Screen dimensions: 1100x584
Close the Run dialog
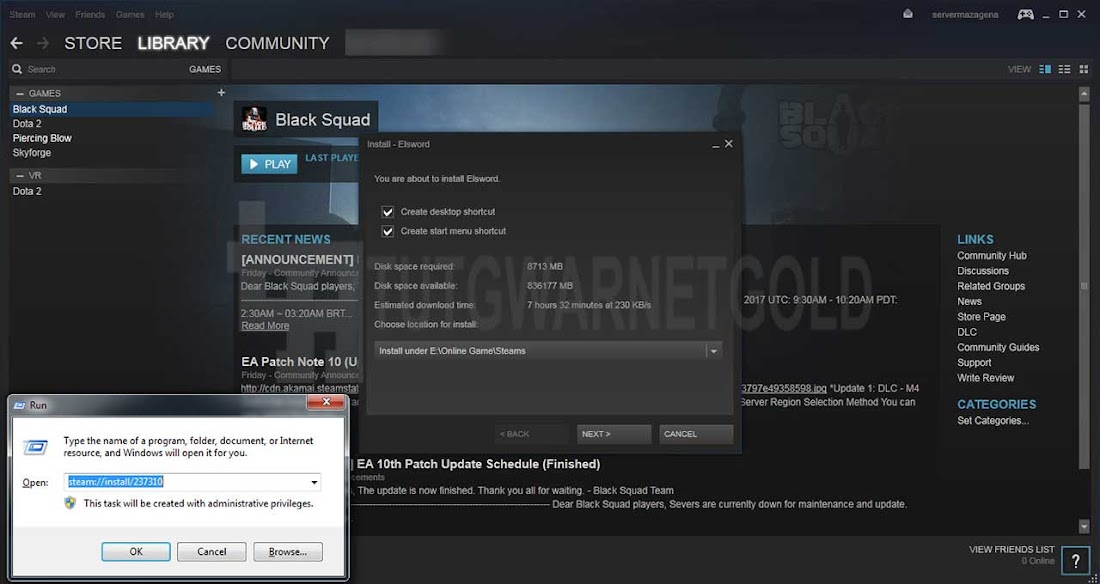[x=326, y=402]
